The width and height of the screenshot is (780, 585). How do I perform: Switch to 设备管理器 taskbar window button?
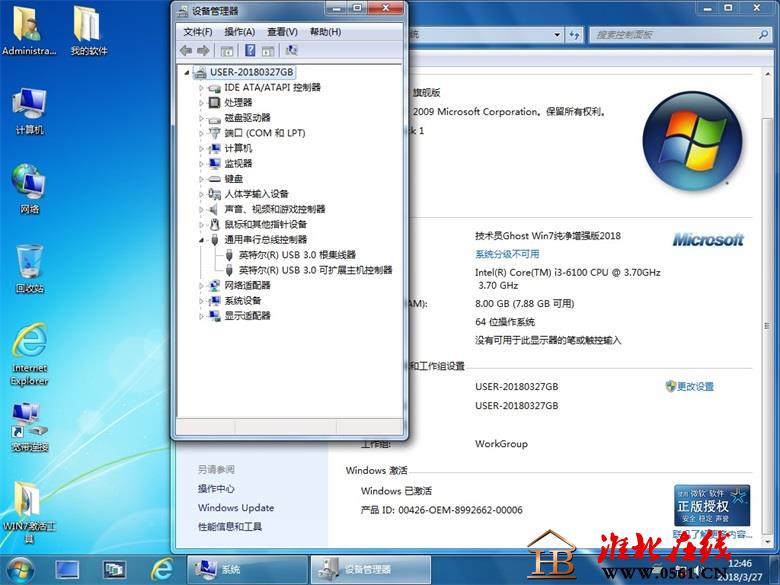[371, 570]
